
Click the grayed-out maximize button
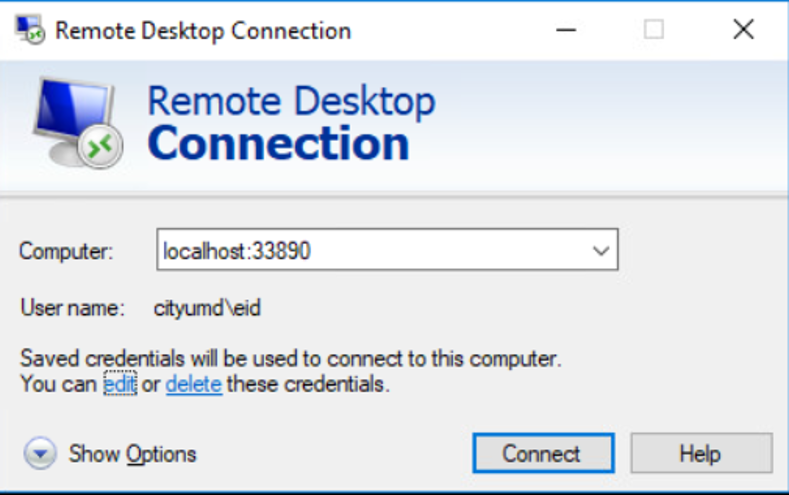pyautogui.click(x=654, y=30)
